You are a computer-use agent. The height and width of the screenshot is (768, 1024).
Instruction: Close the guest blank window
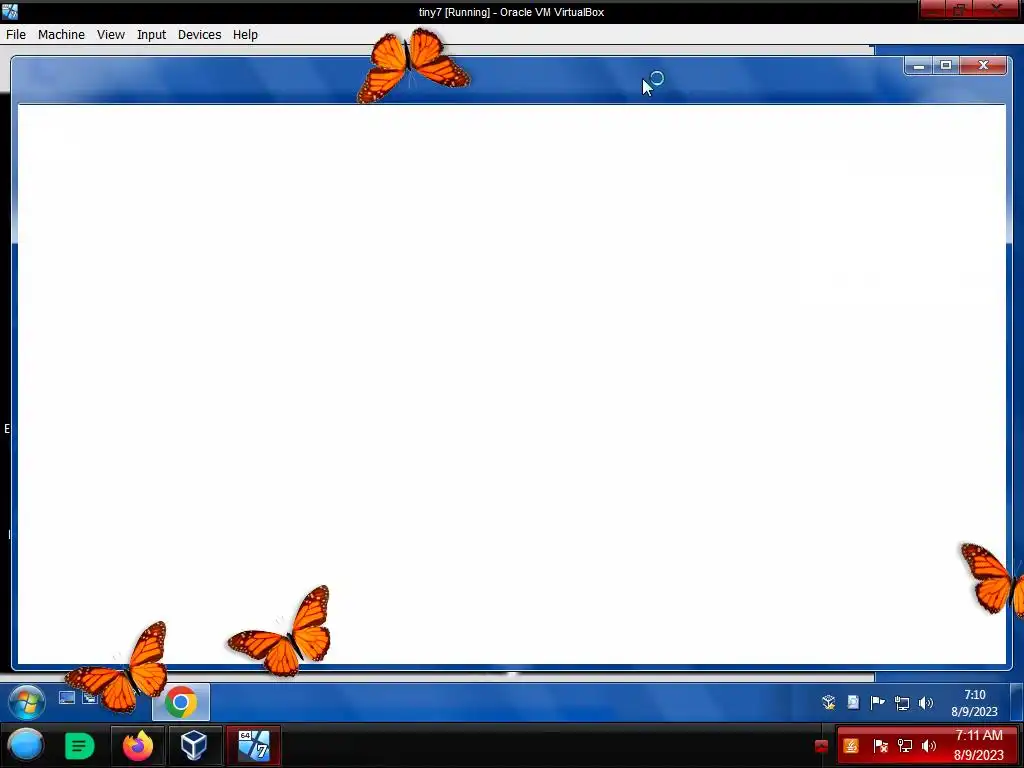[983, 65]
